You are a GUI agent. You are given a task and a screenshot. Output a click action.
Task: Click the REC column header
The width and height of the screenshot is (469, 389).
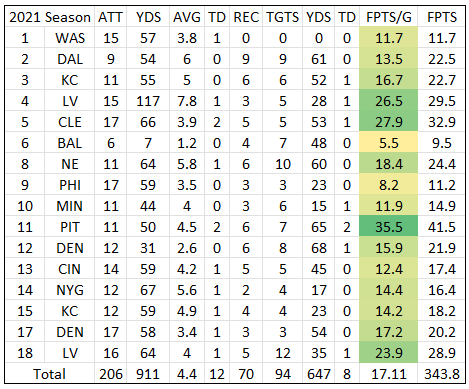click(x=246, y=17)
